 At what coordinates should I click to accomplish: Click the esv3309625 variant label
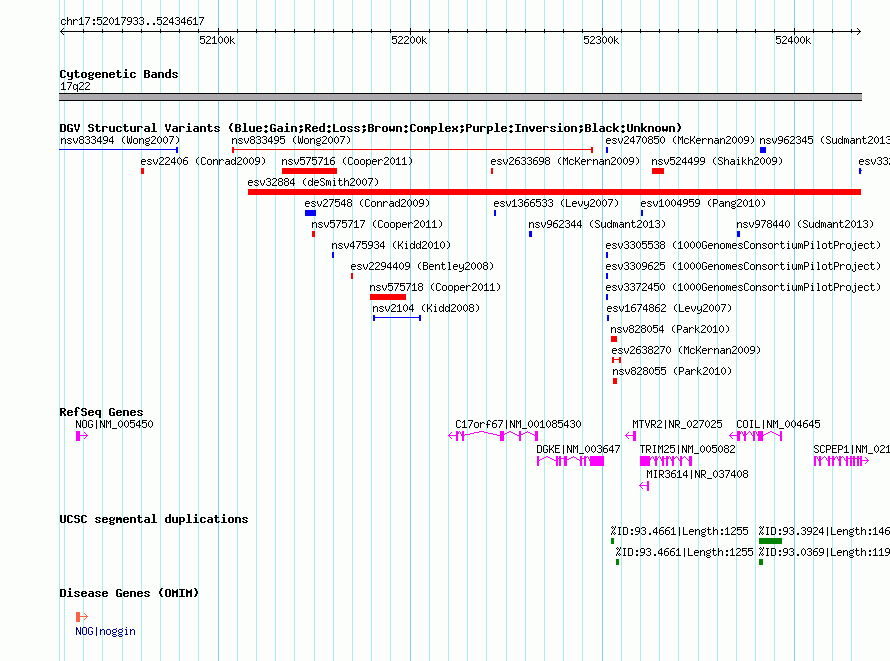pos(743,266)
